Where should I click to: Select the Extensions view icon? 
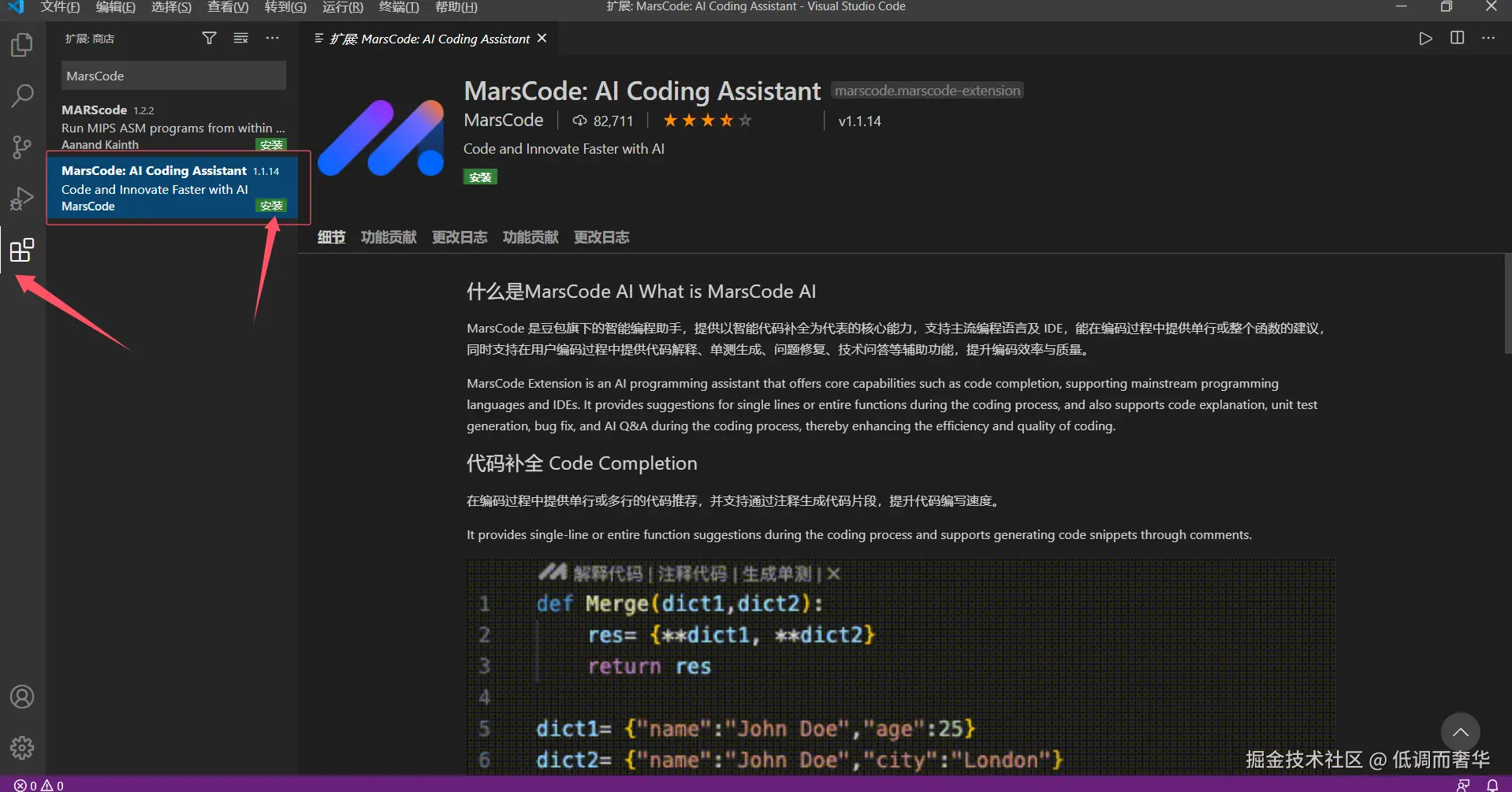(22, 251)
